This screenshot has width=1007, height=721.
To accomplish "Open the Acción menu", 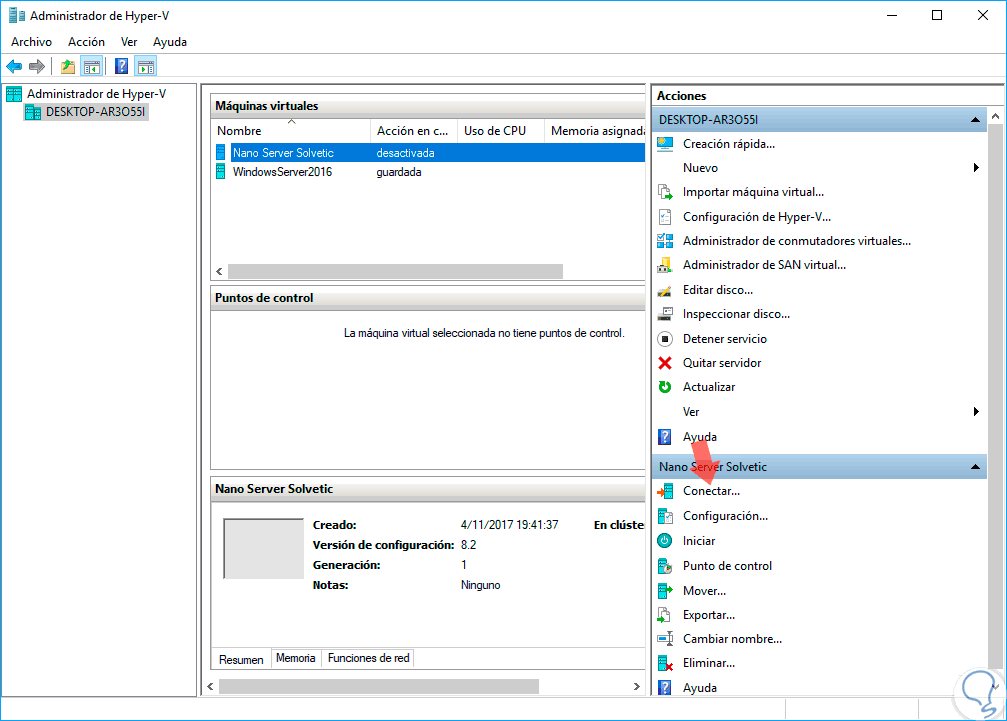I will (86, 42).
